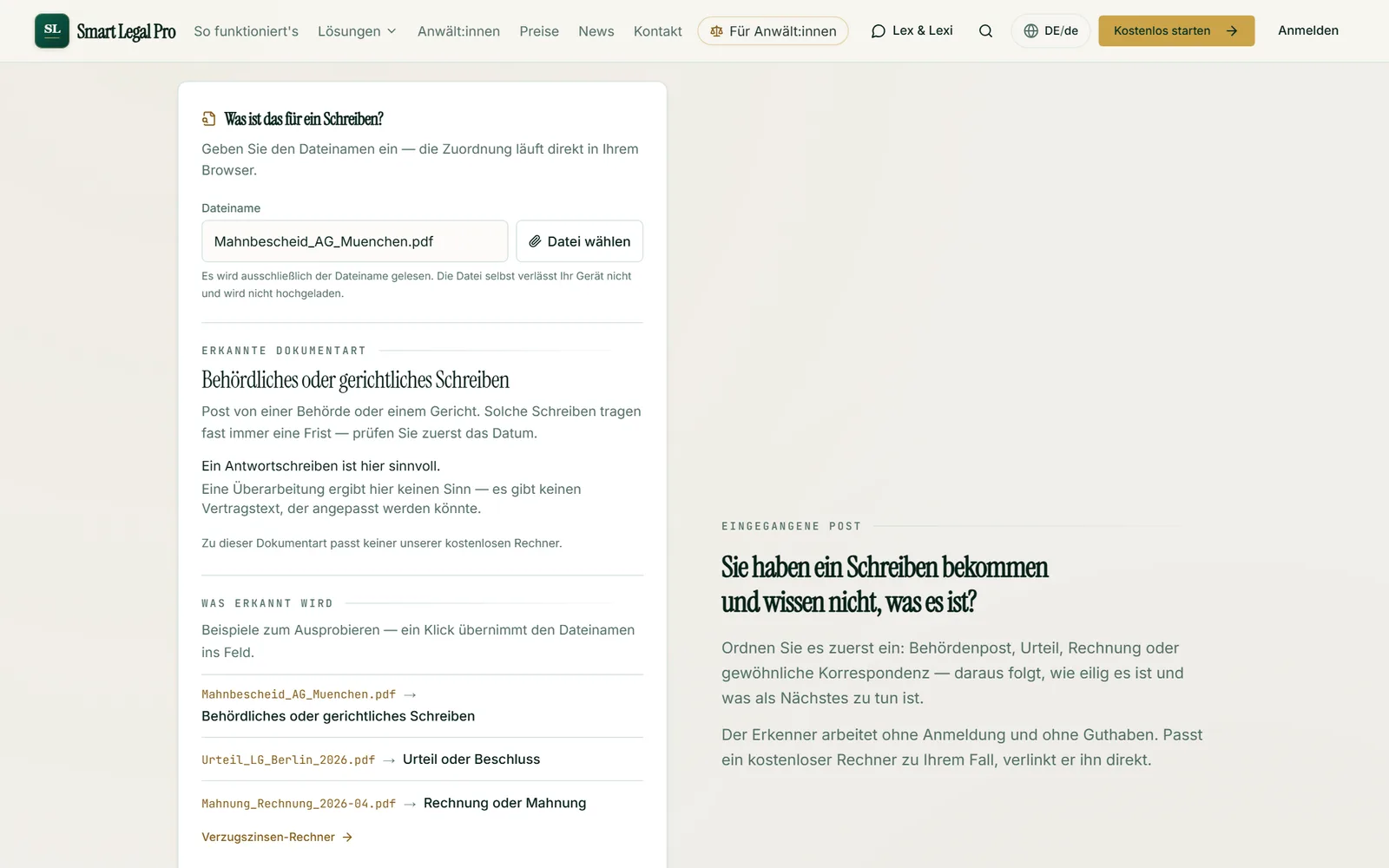Viewport: 1389px width, 868px height.
Task: Click the Rechnung oder Mahnung label
Action: click(504, 803)
